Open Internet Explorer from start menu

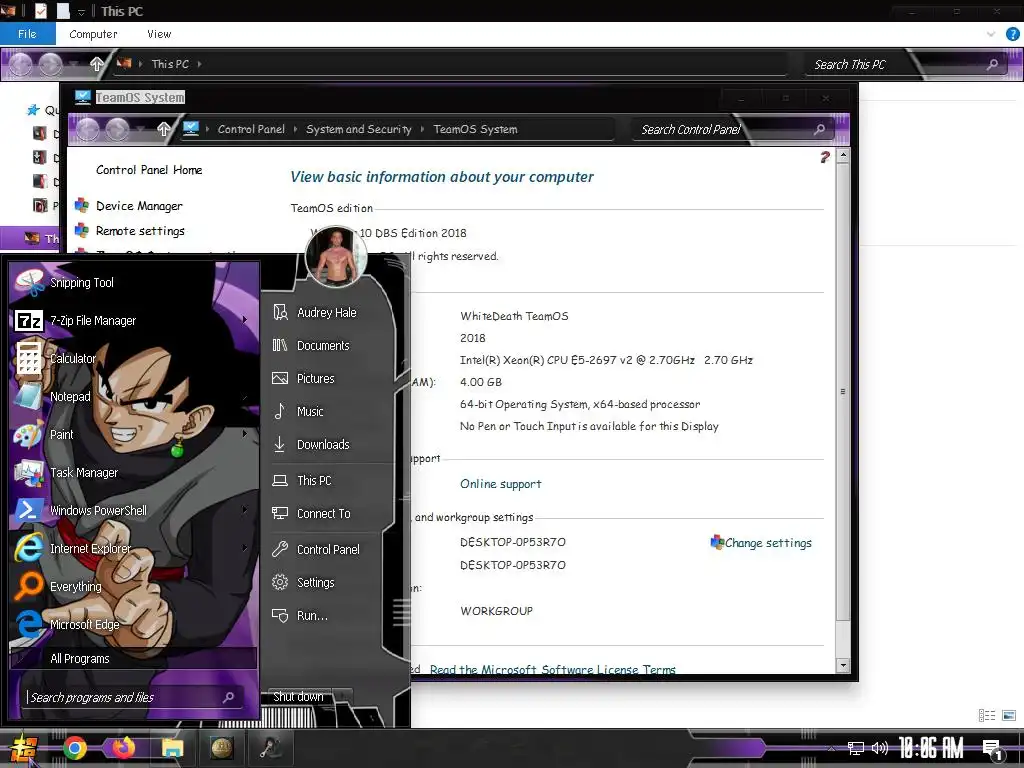(x=134, y=549)
